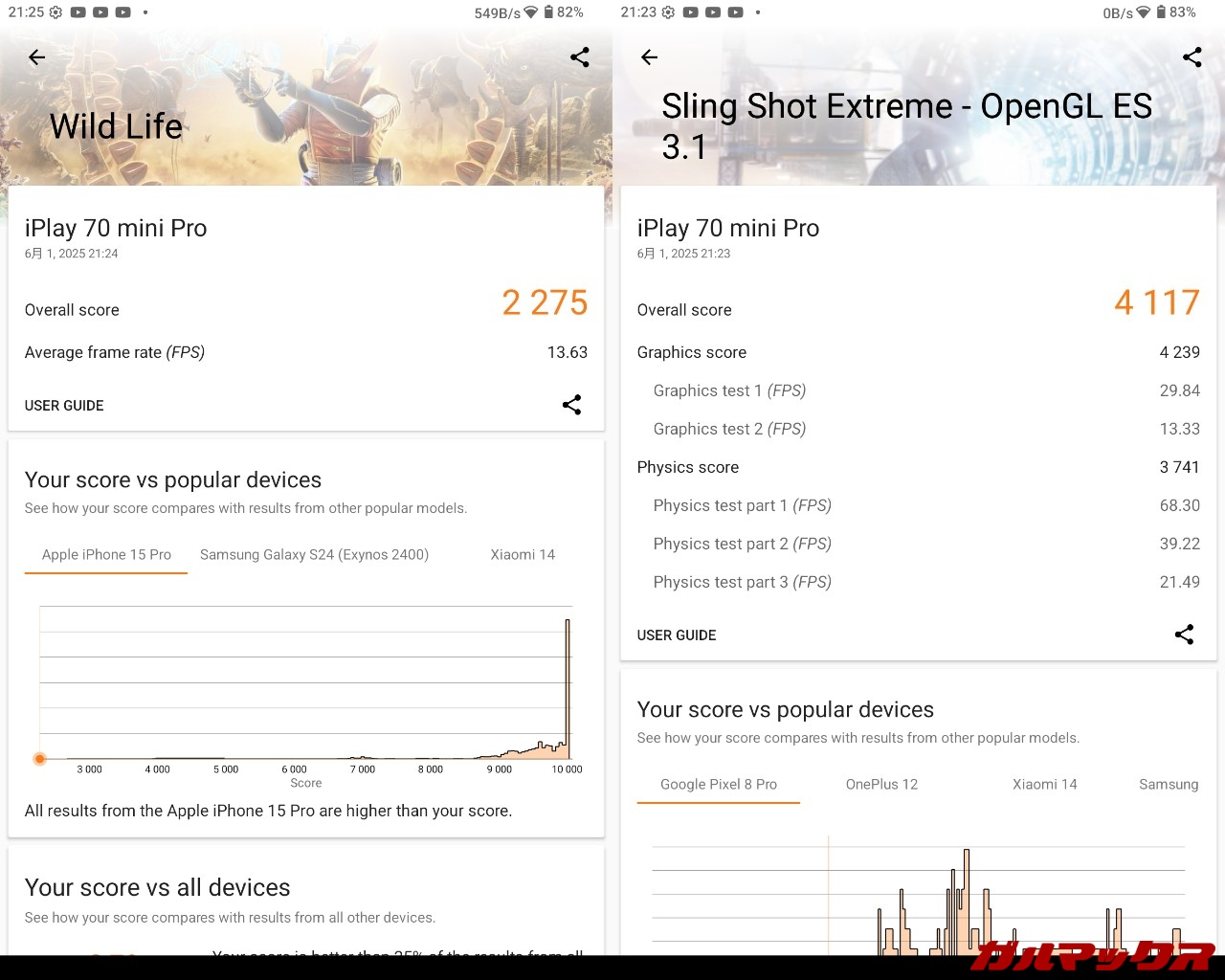Screen dimensions: 1225x980
Task: Select the Google Pixel 8 Pro tab
Action: [719, 785]
